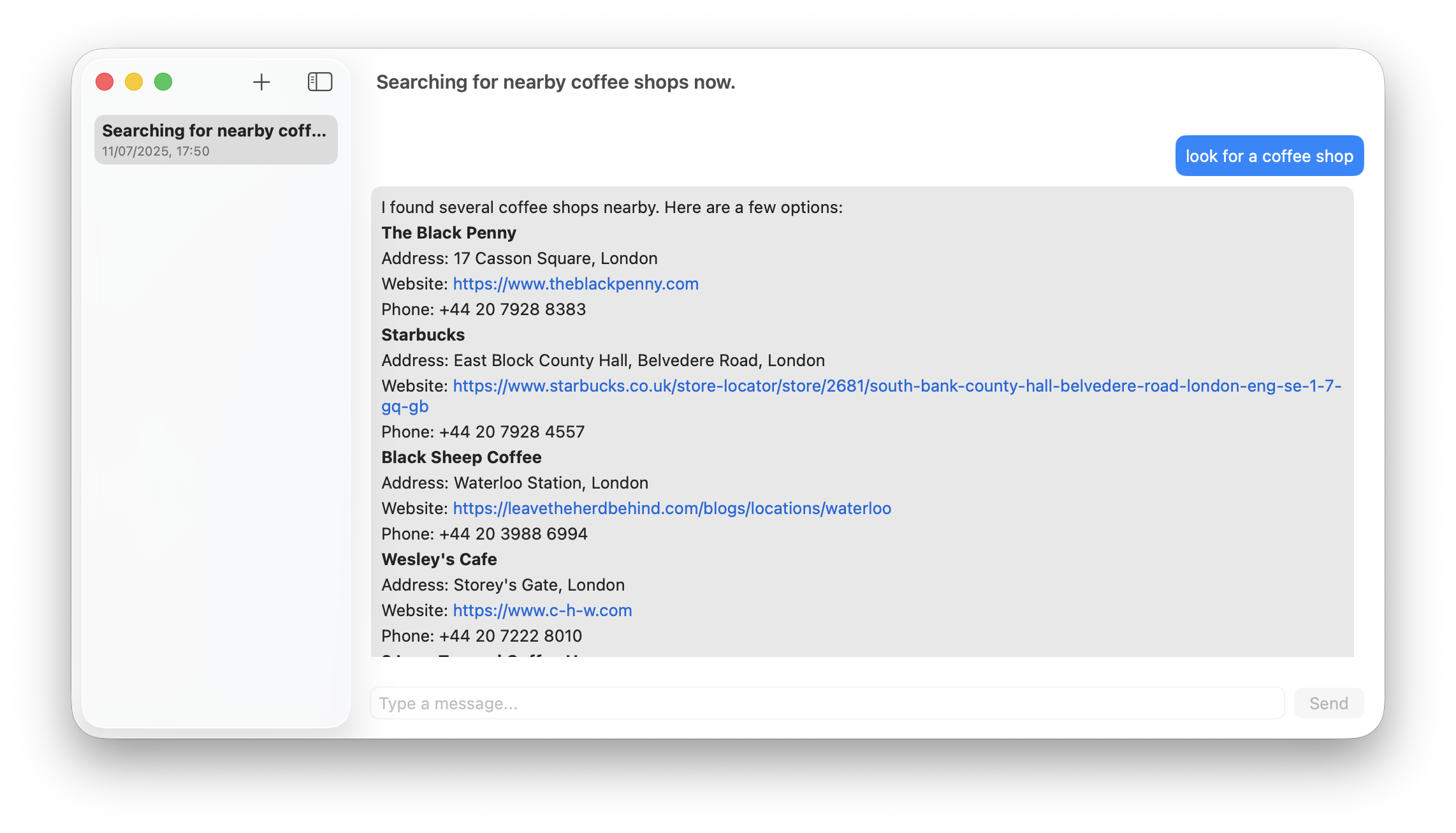The image size is (1456, 833).
Task: Open the leavetheherdbehind.com Waterloo link
Action: (672, 508)
